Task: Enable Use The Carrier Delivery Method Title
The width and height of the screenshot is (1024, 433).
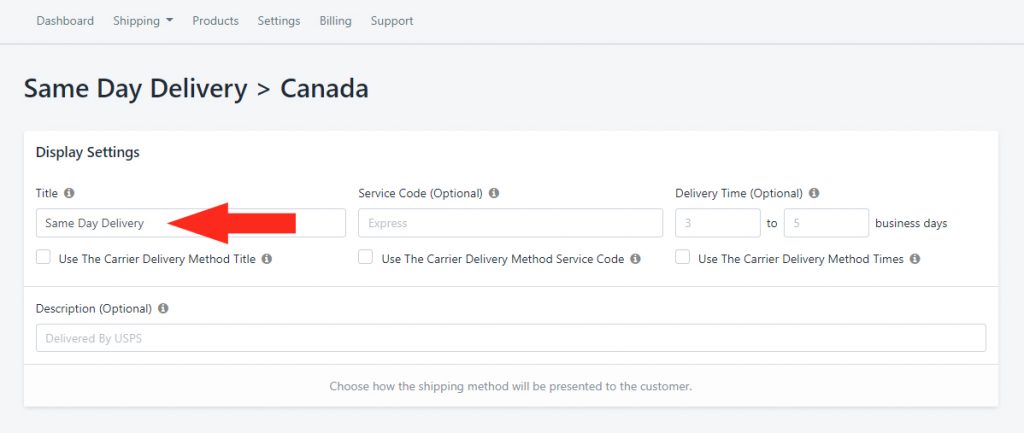Action: click(43, 257)
